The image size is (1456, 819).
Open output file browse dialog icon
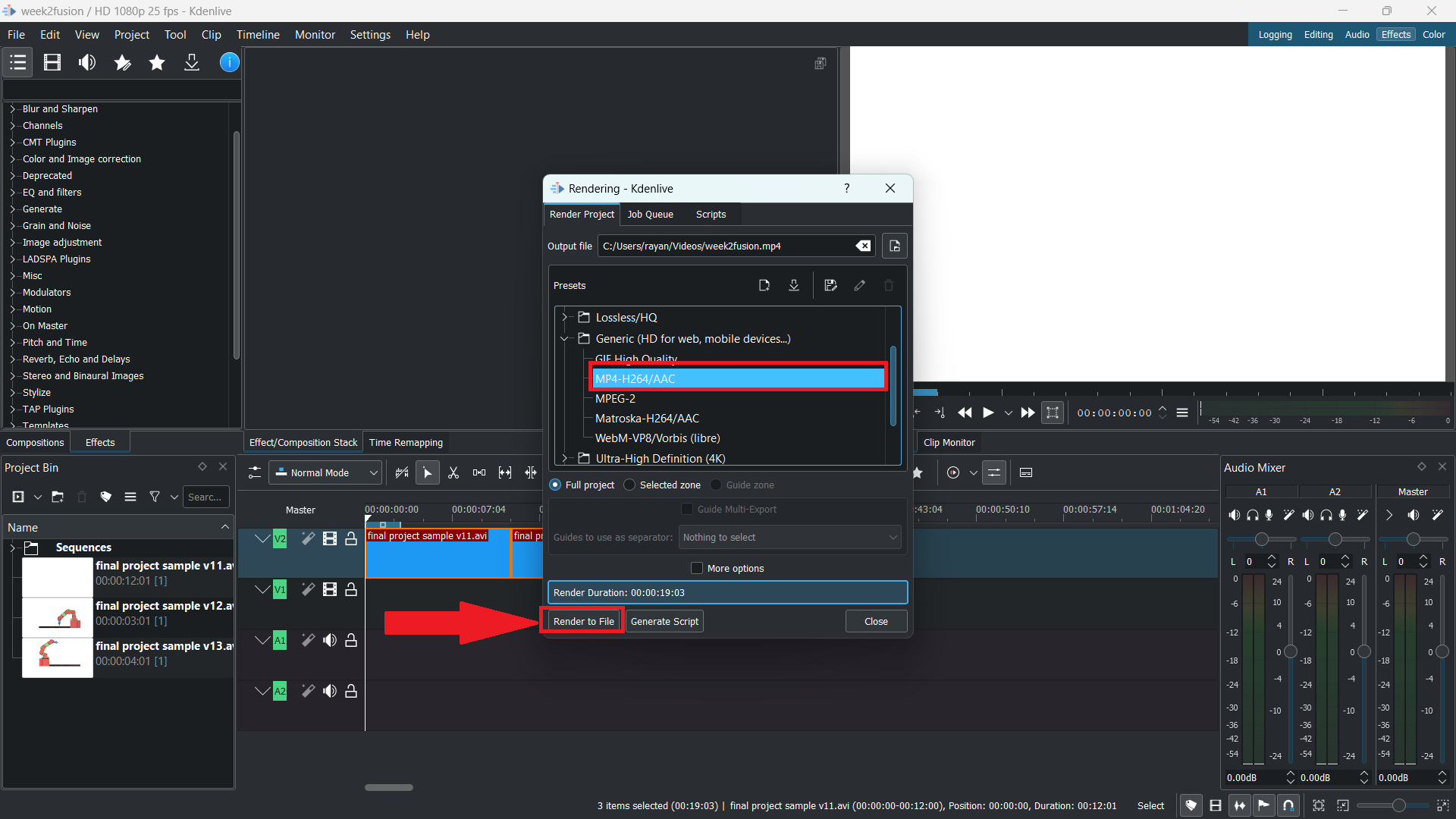click(895, 246)
